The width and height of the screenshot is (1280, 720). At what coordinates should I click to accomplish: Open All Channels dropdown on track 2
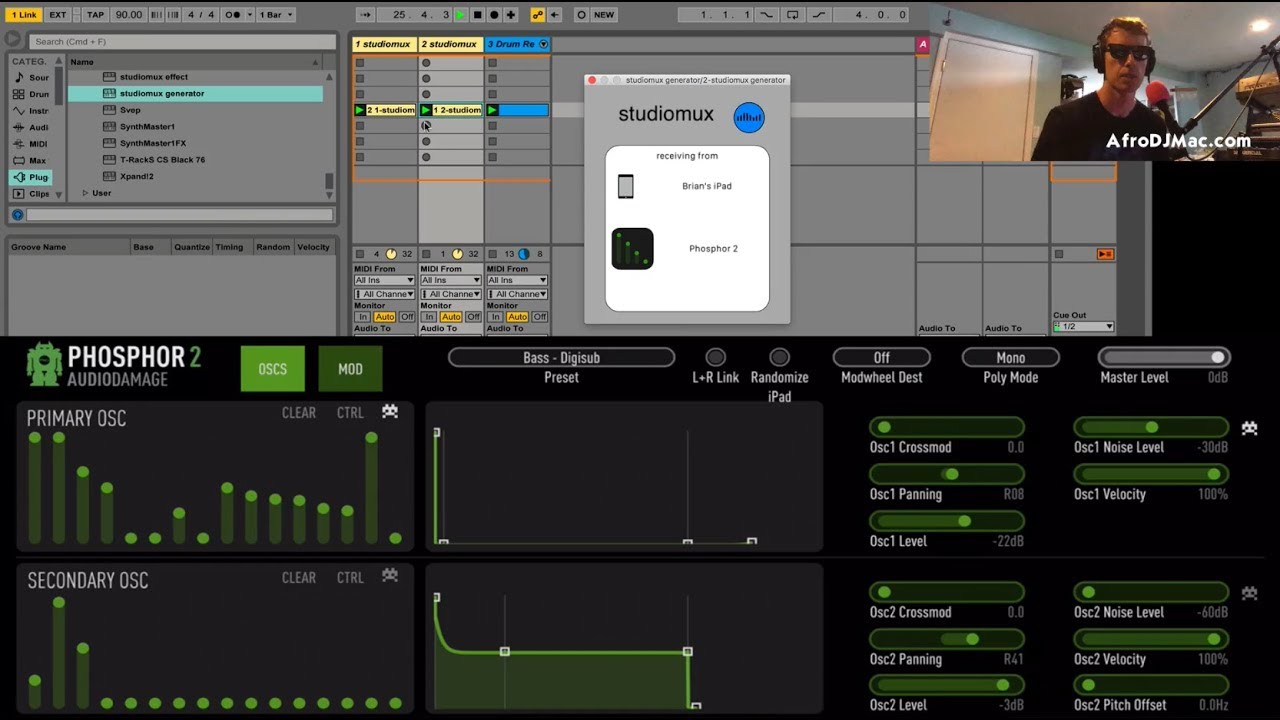click(x=450, y=294)
